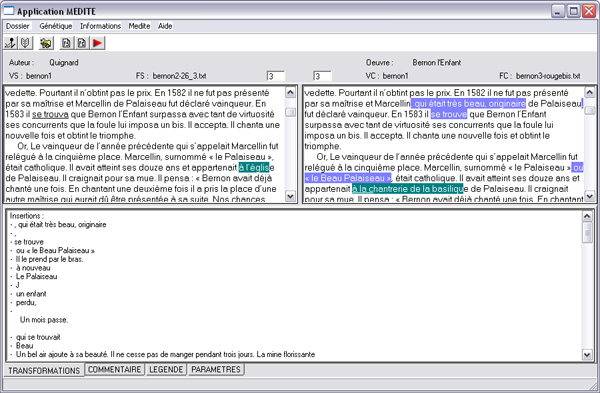The image size is (600, 393).
Task: Open the Génétique menu
Action: pyautogui.click(x=55, y=26)
